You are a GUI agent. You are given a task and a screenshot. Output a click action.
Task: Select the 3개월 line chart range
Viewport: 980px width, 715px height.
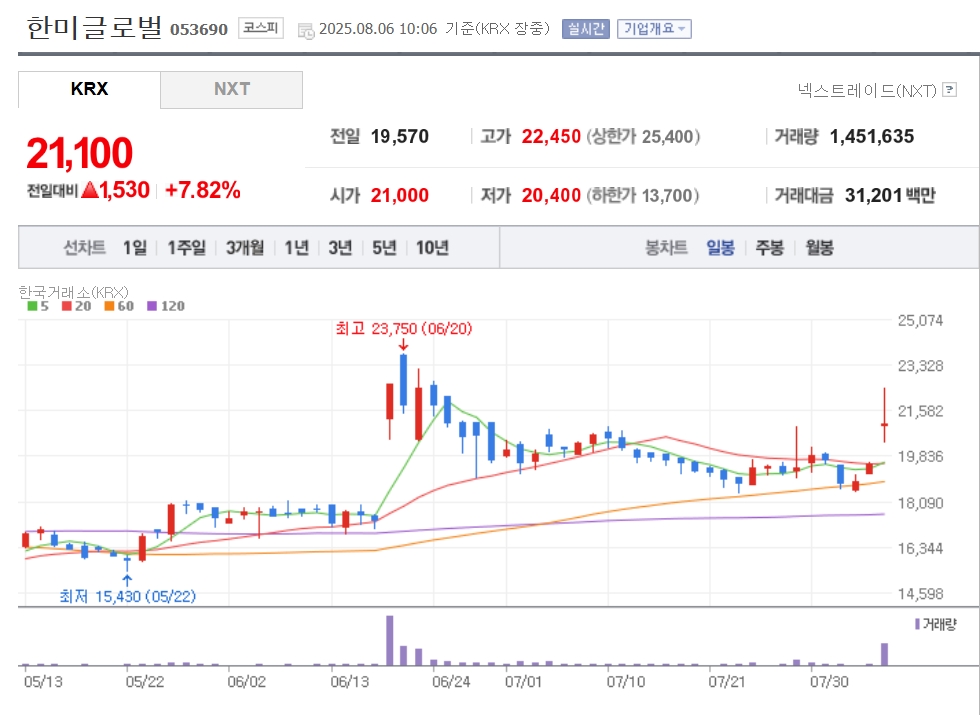pyautogui.click(x=245, y=248)
